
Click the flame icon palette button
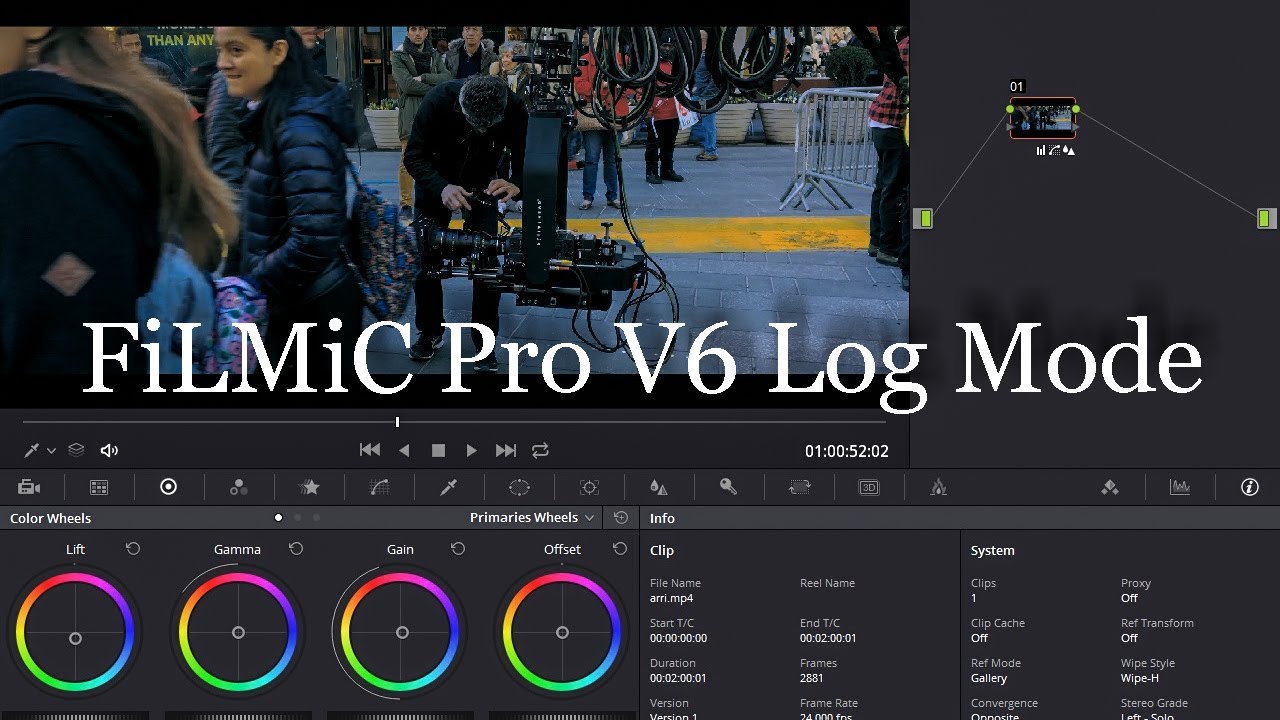tap(939, 487)
